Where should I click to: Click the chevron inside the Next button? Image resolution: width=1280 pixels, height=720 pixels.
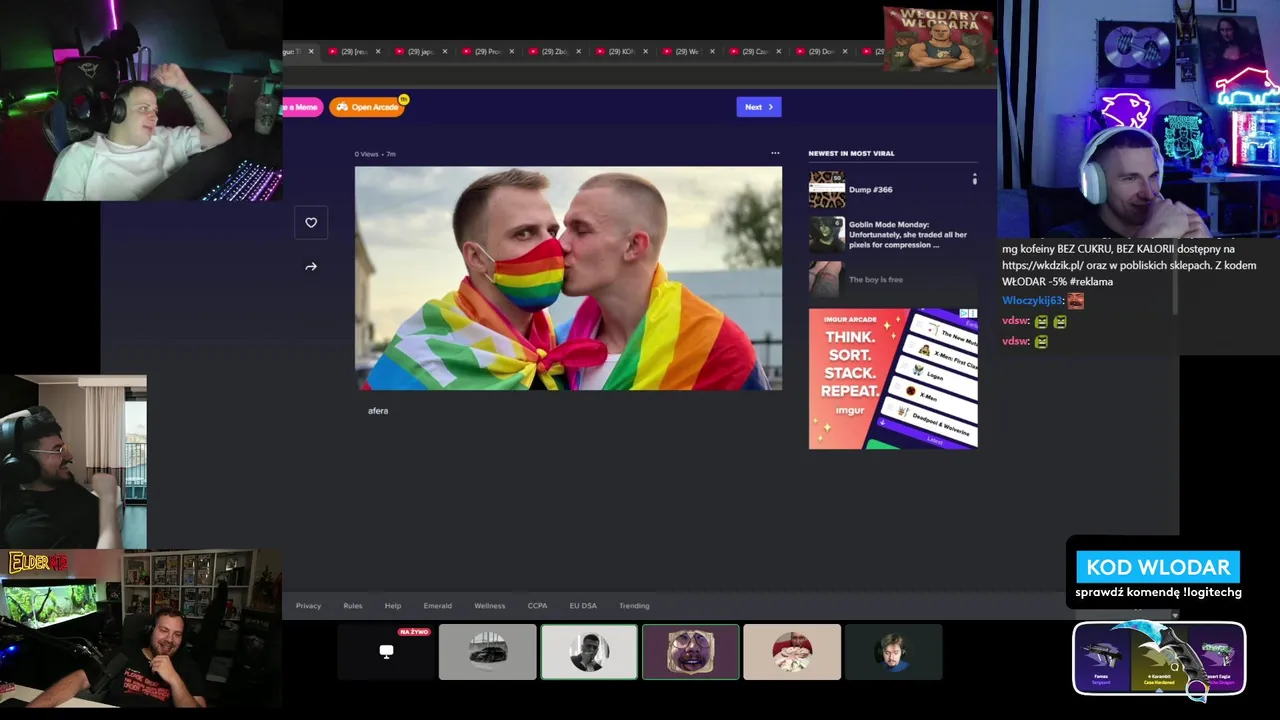point(770,107)
